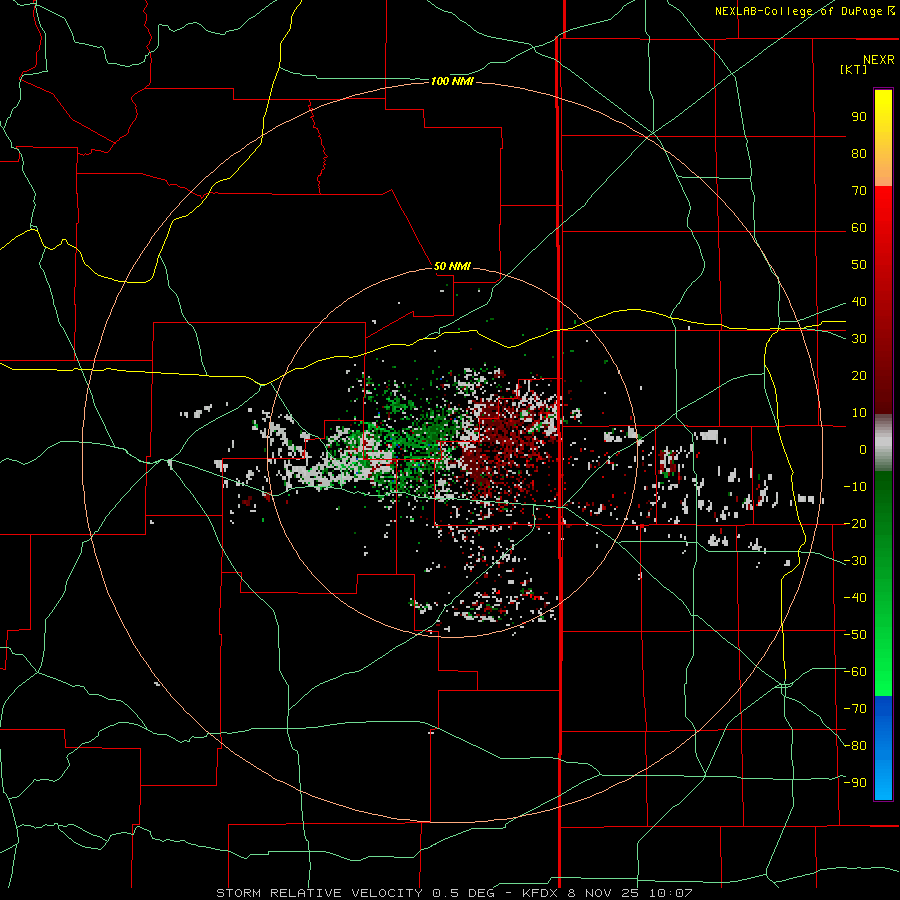Click the 100 NMI range ring label

452,82
